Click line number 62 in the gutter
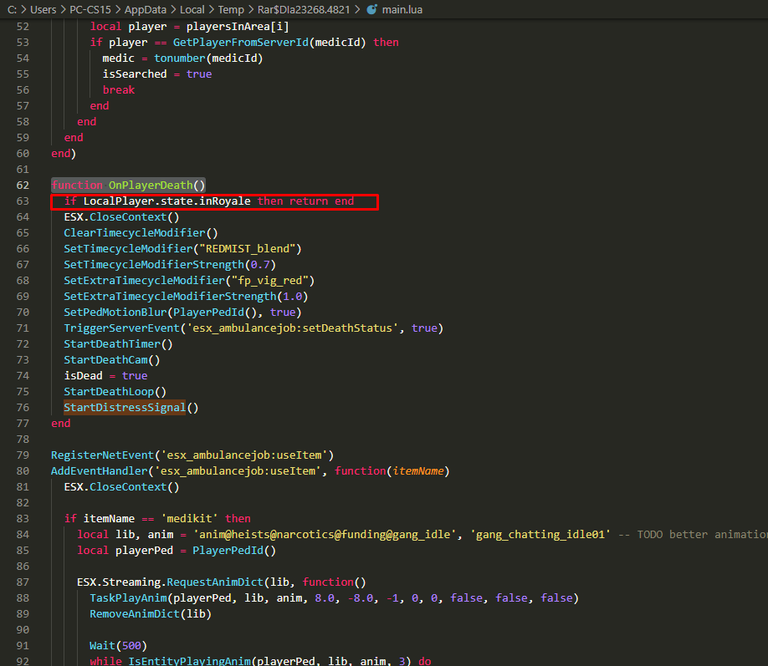Image resolution: width=768 pixels, height=666 pixels. pos(23,185)
